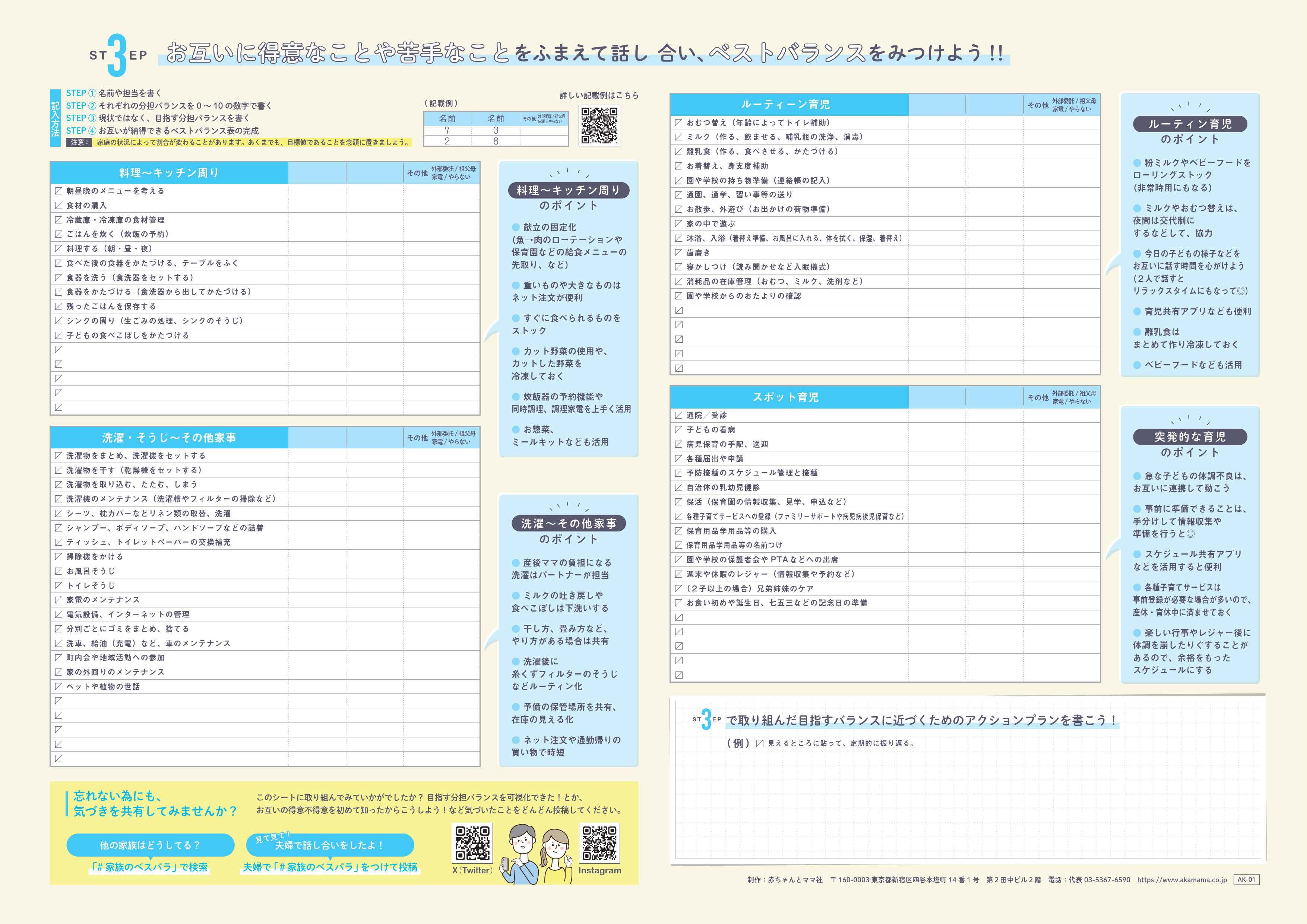This screenshot has height=924, width=1307.
Task: Click the couple illustration holding a smartphone
Action: point(536,854)
